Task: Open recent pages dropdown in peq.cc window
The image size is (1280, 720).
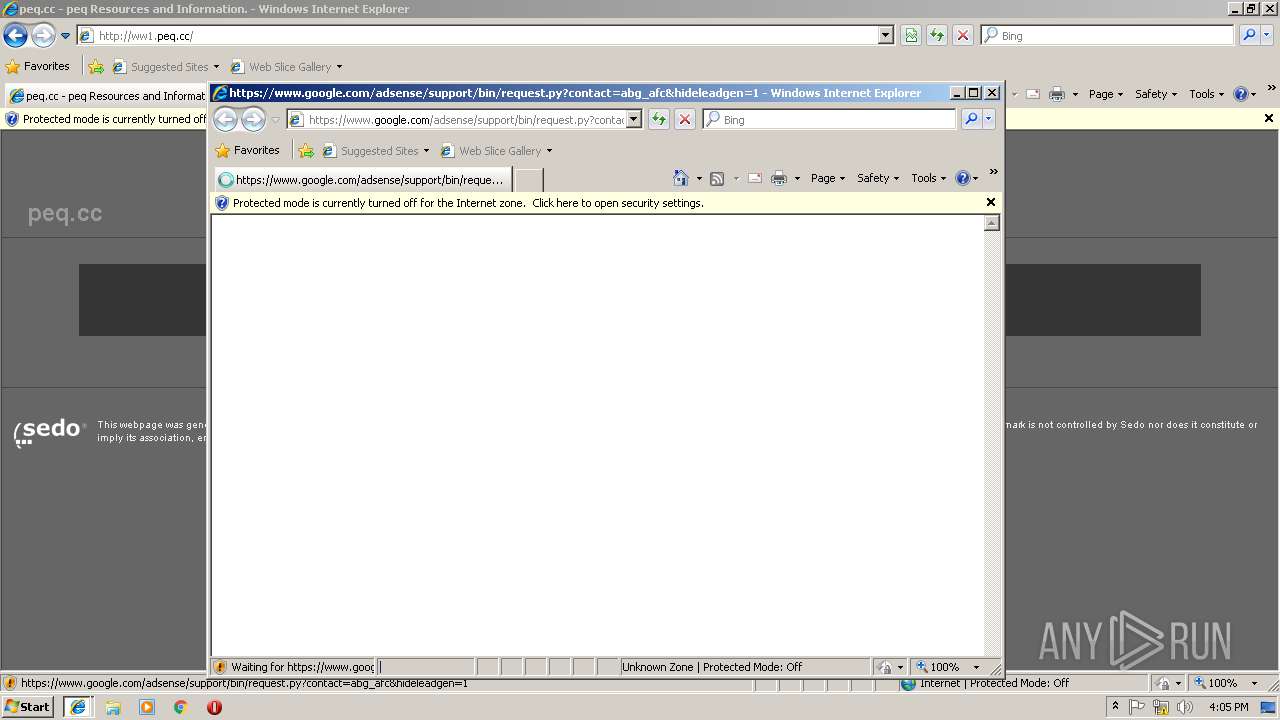Action: (x=65, y=36)
